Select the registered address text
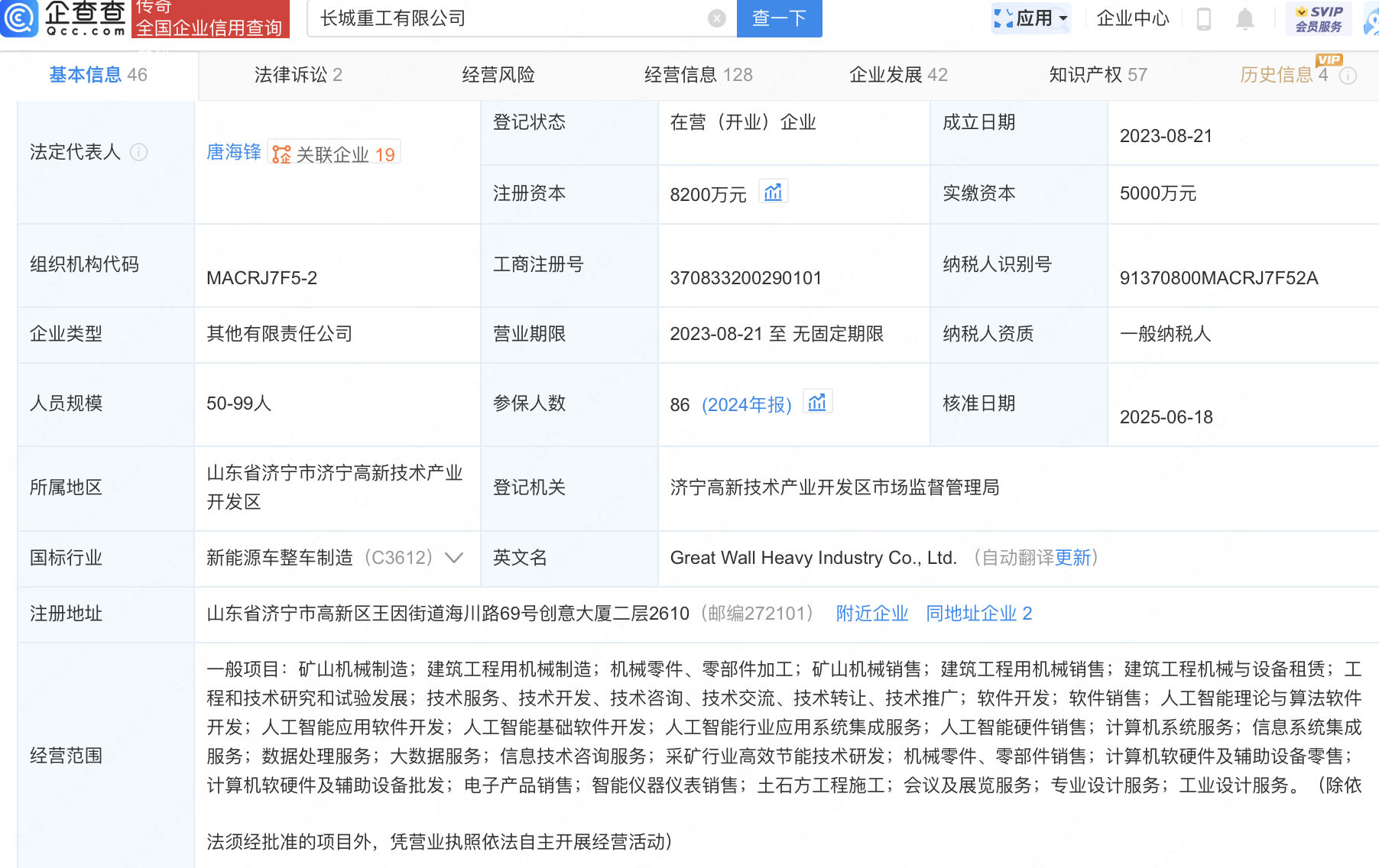Image resolution: width=1379 pixels, height=868 pixels. point(448,614)
